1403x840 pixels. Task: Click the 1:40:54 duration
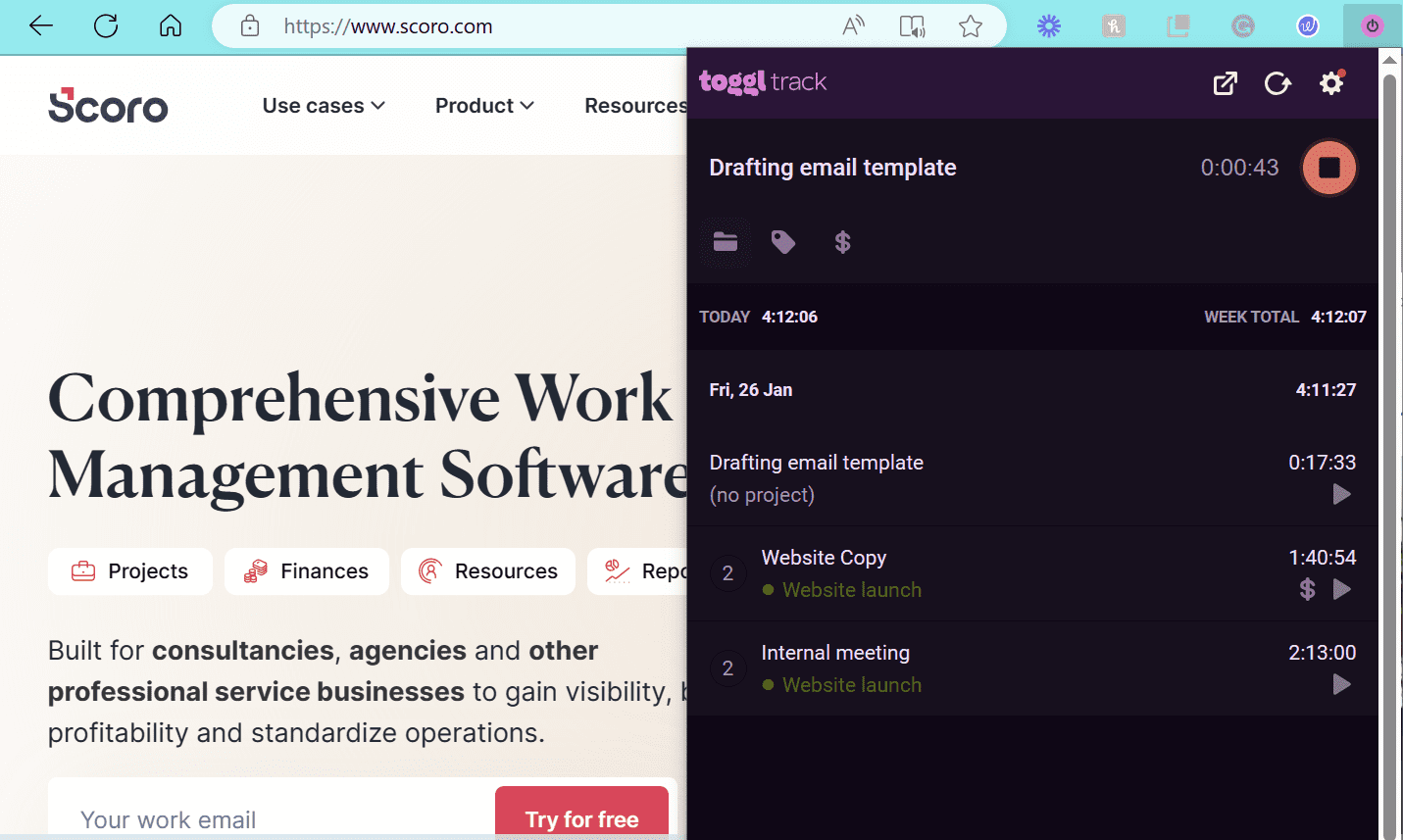tap(1322, 558)
